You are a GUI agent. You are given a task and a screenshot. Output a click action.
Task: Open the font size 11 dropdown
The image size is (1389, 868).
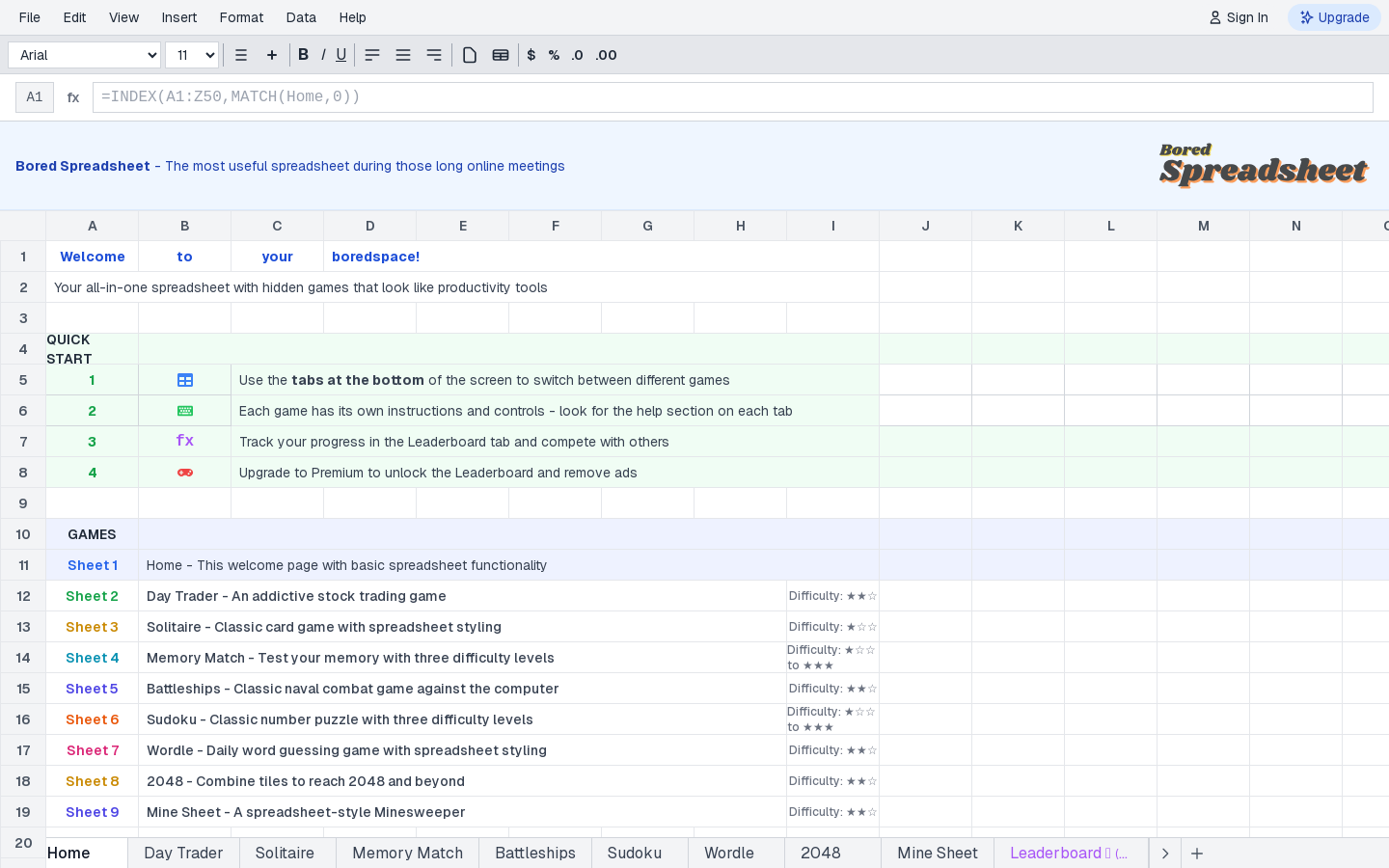point(192,55)
